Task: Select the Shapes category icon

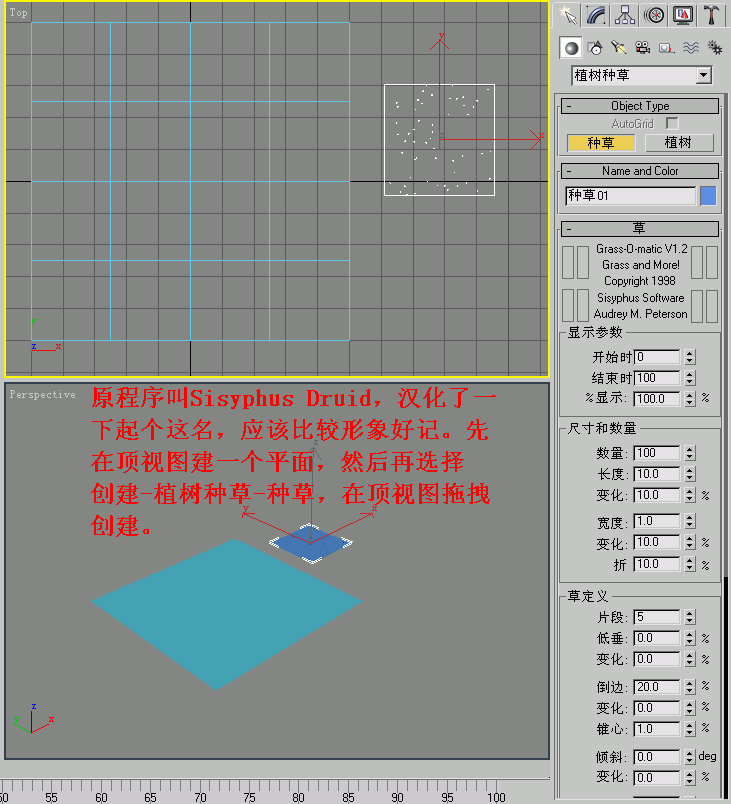Action: 595,48
